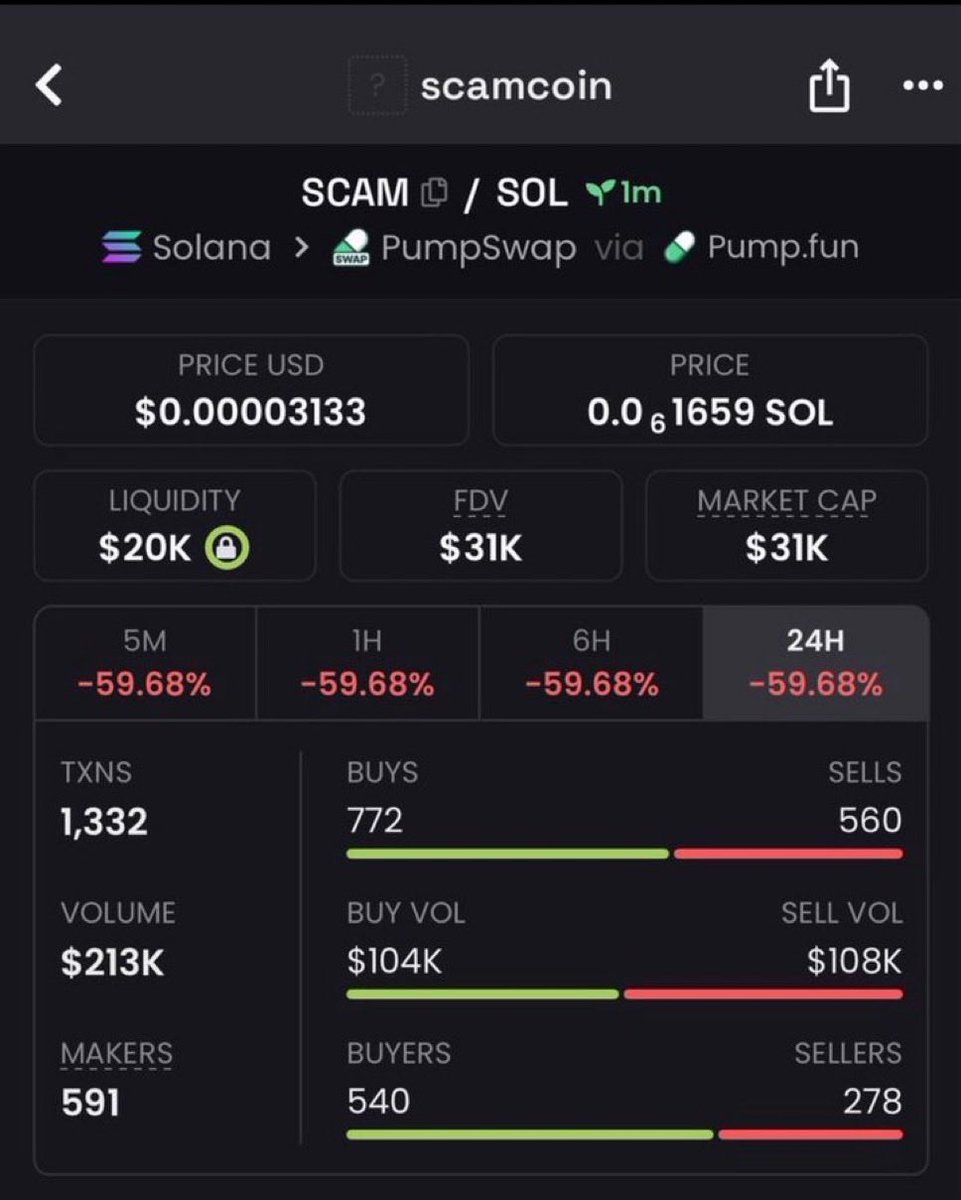Tap the FDV info label
Screen dimensions: 961x1200
pos(480,502)
